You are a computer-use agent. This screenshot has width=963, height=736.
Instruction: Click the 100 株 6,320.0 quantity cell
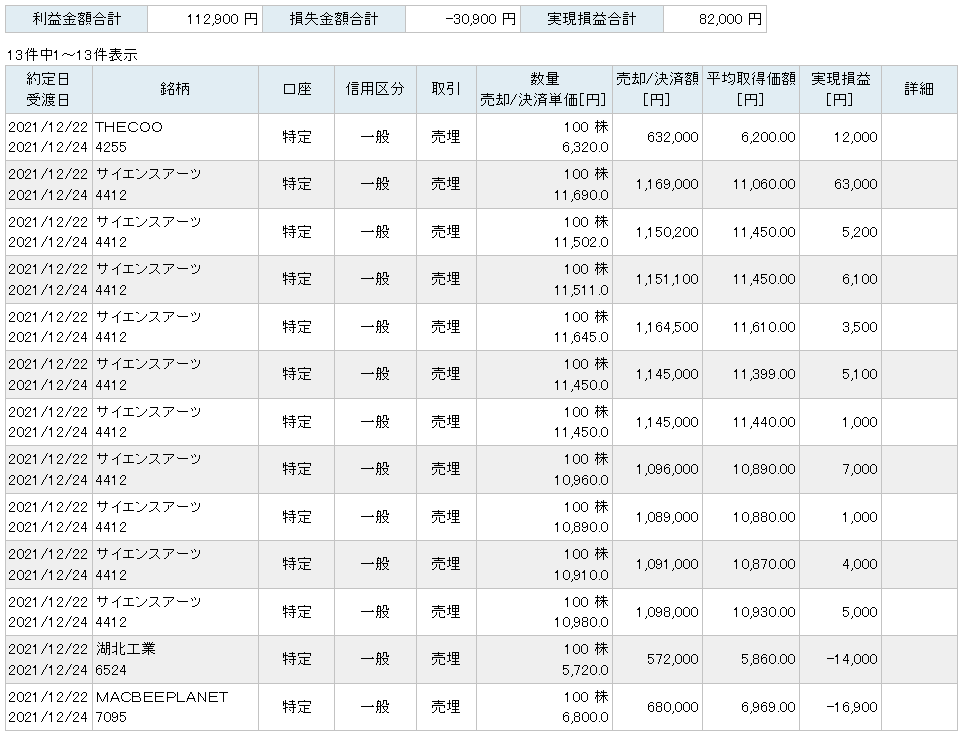point(544,137)
